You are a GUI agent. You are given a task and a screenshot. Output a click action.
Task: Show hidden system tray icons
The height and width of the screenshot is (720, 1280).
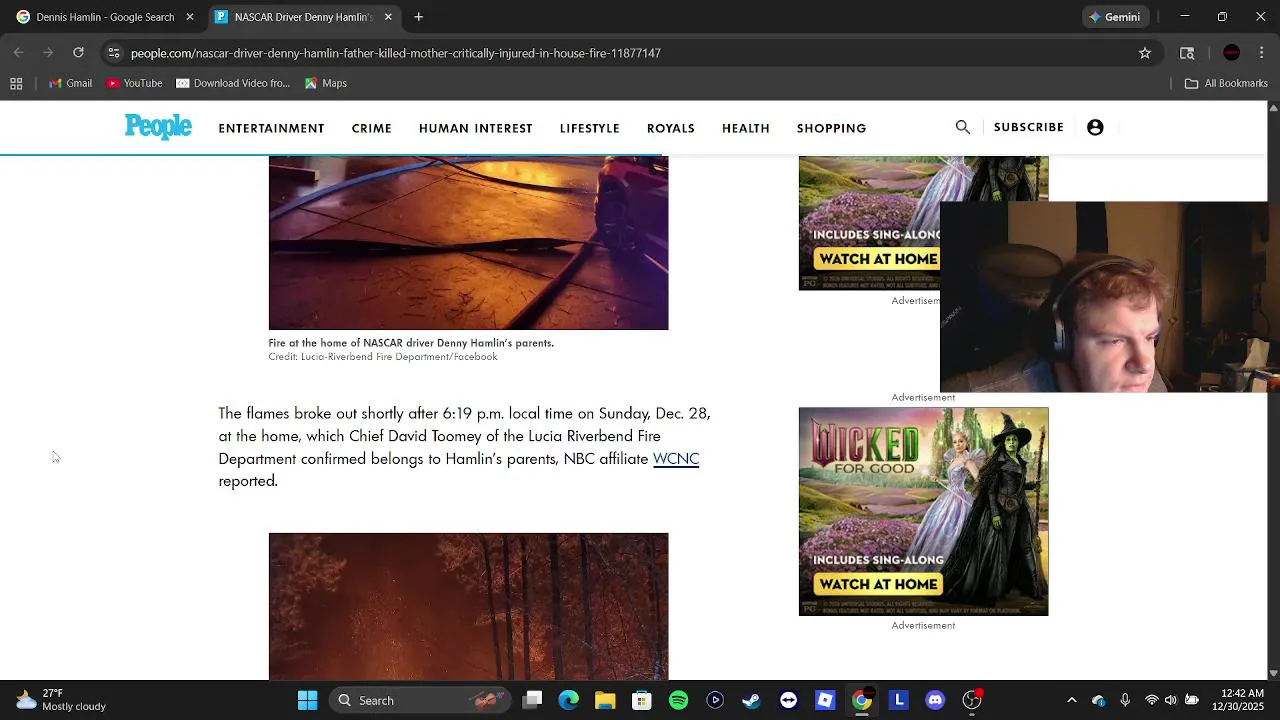pos(1072,700)
